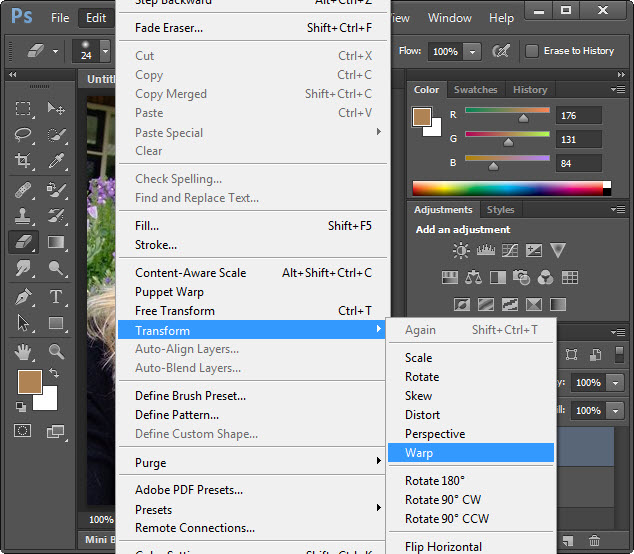The width and height of the screenshot is (634, 554).
Task: Toggle Quick Mask mode
Action: [x=23, y=430]
